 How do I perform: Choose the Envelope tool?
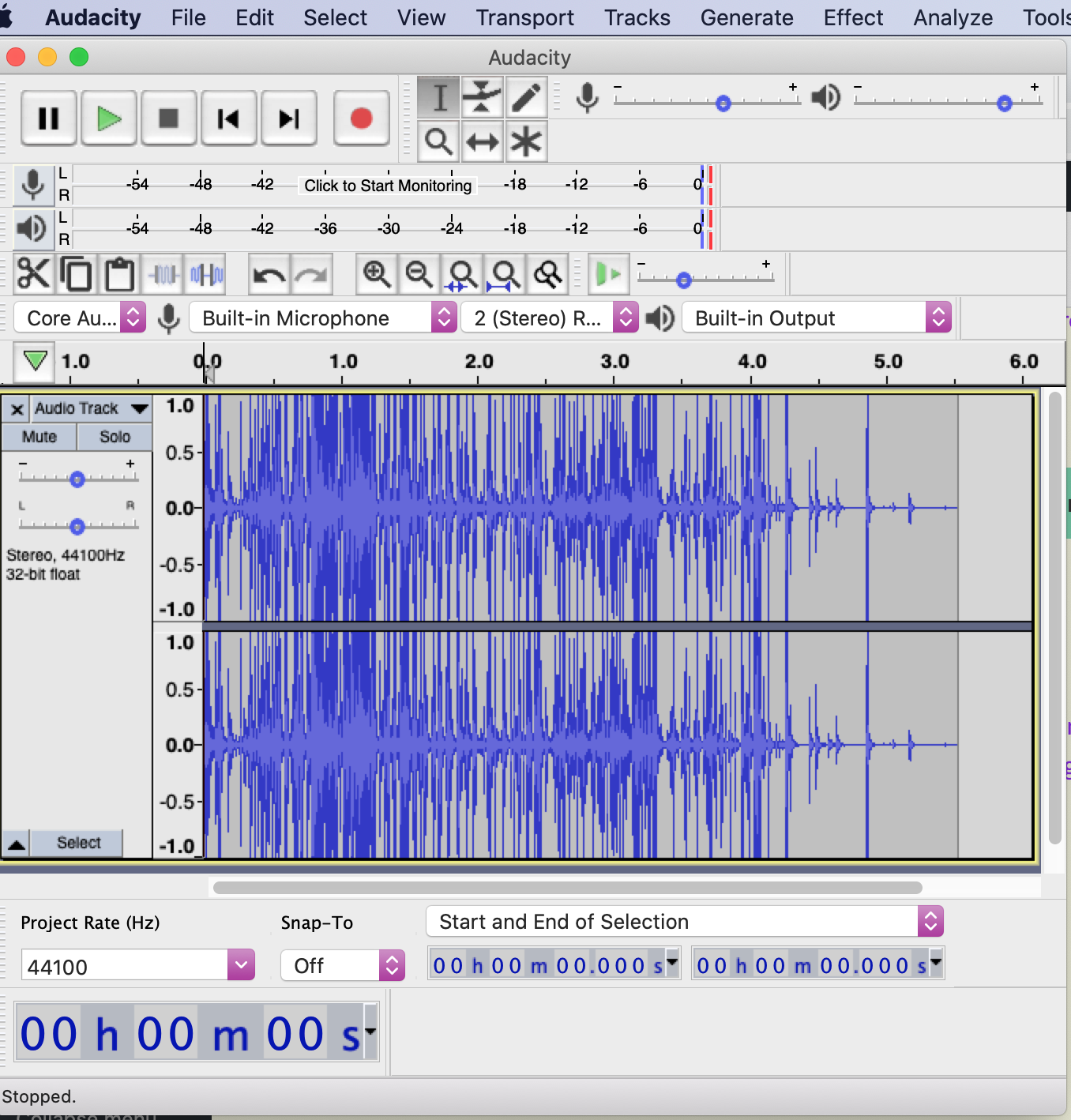pyautogui.click(x=482, y=98)
